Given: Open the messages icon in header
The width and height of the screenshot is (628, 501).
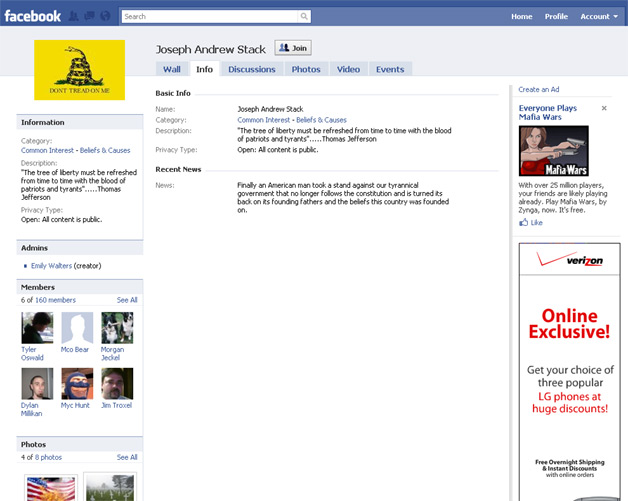Looking at the screenshot, I should pyautogui.click(x=89, y=16).
